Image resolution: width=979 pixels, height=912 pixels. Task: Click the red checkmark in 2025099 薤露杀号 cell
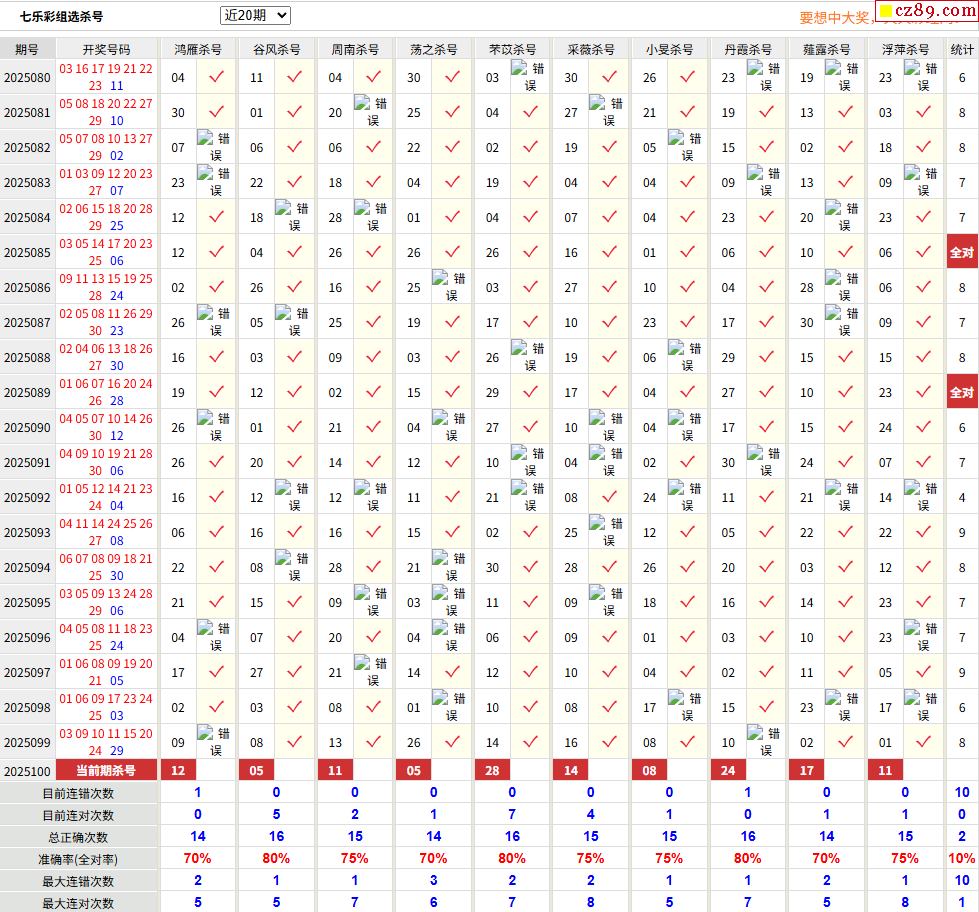tap(845, 741)
